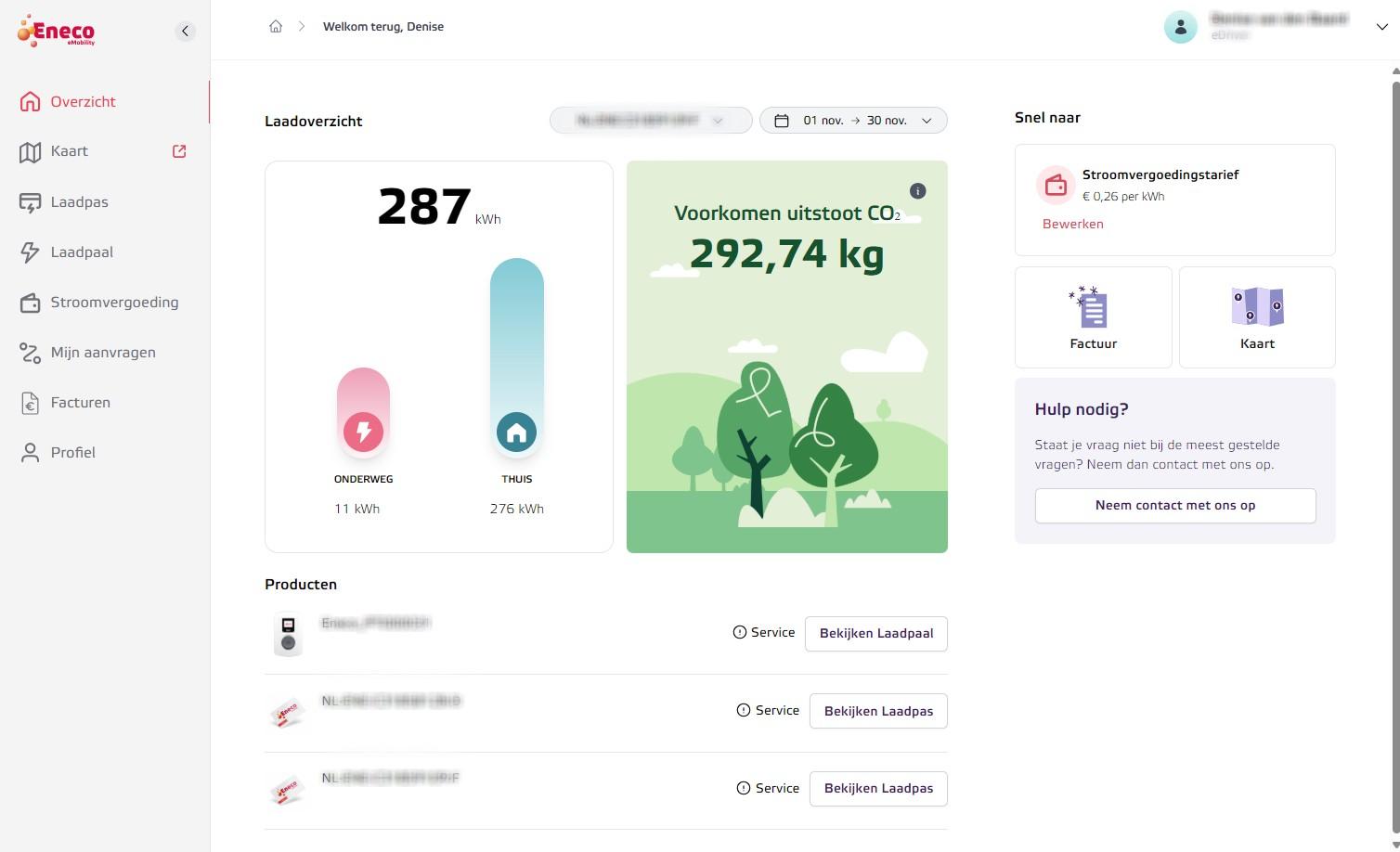
Task: Open the date range dropdown
Action: click(853, 121)
